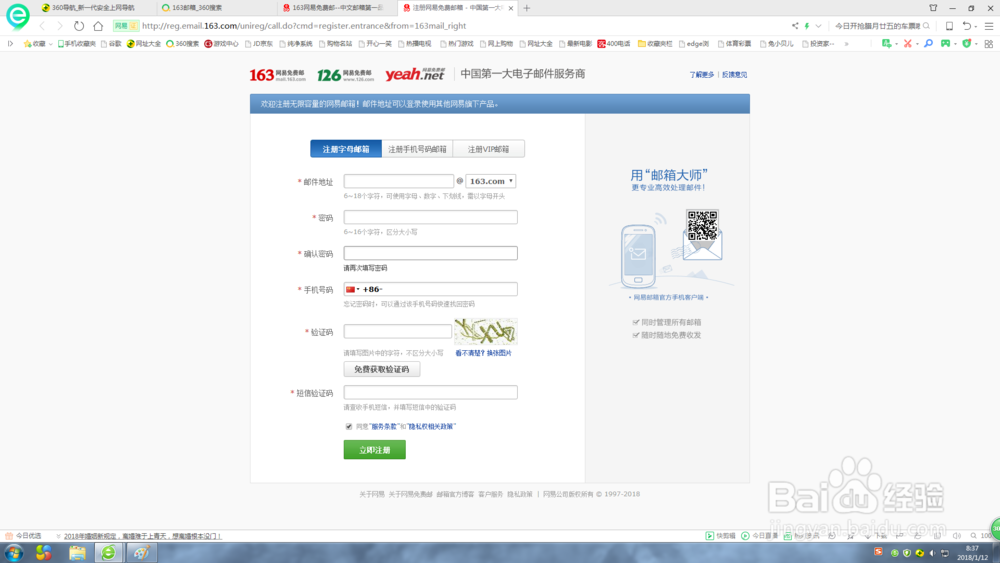Go back with the browser back arrow

42,26
